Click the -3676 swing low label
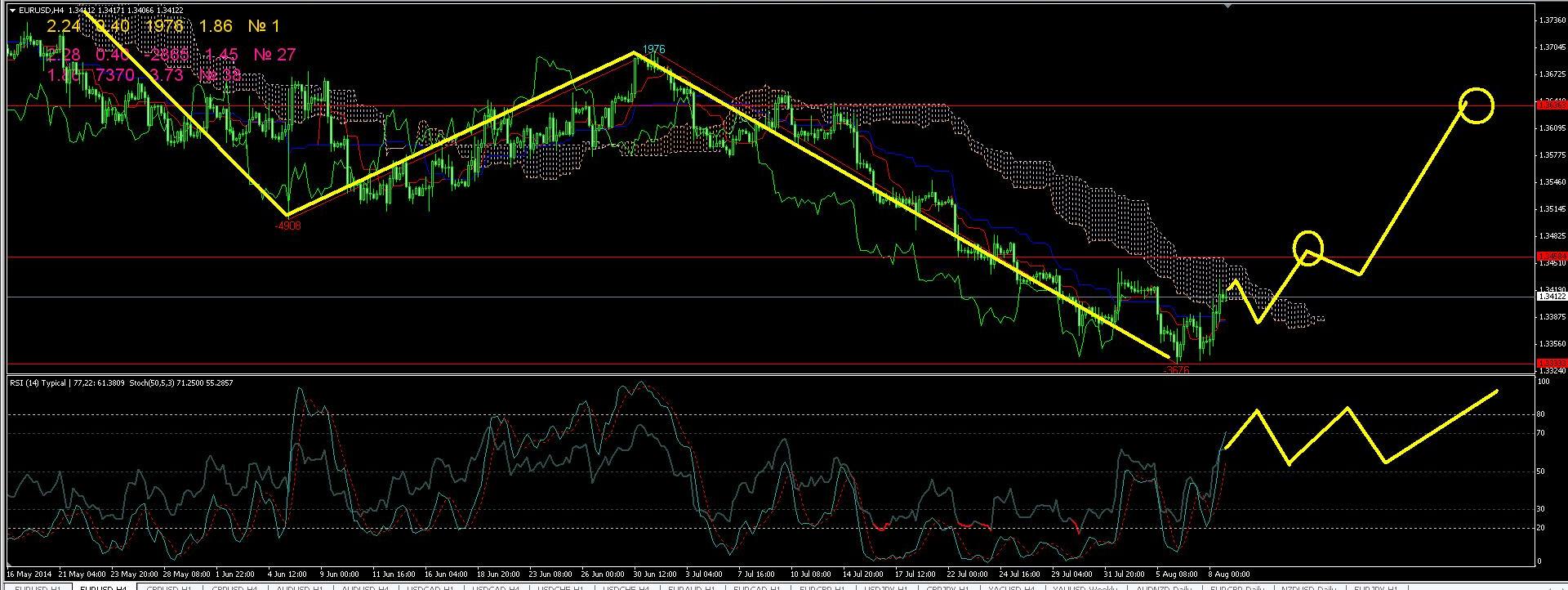Viewport: 1568px width, 590px height. (1176, 369)
